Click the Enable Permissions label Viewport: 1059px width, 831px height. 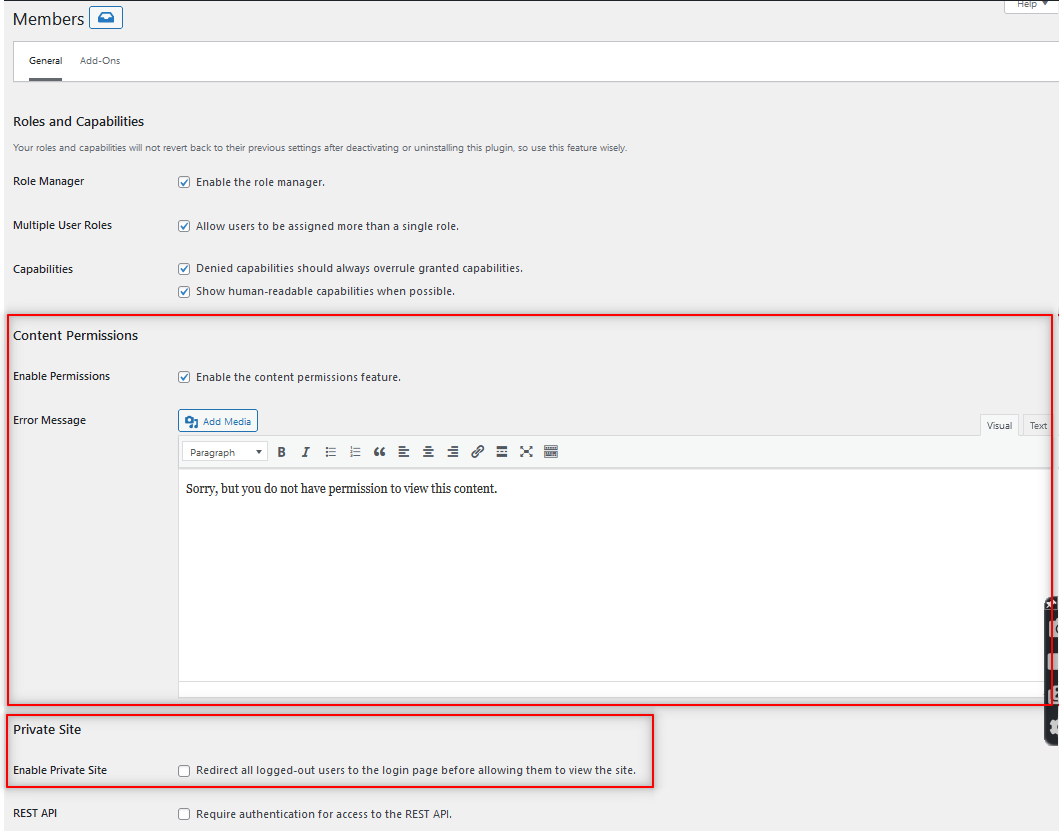(x=61, y=376)
